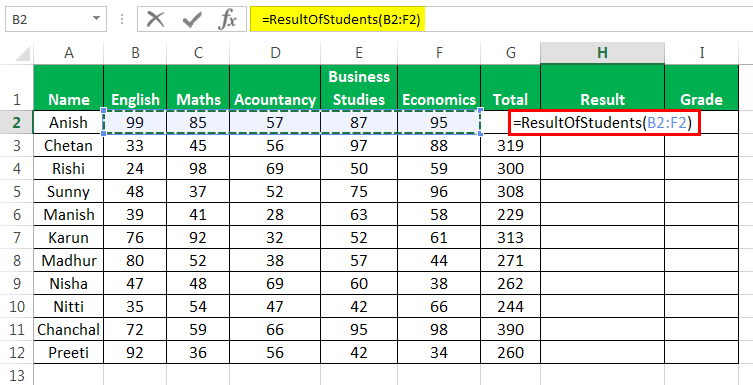Click the Result header cell
This screenshot has width=753, height=385.
[602, 87]
